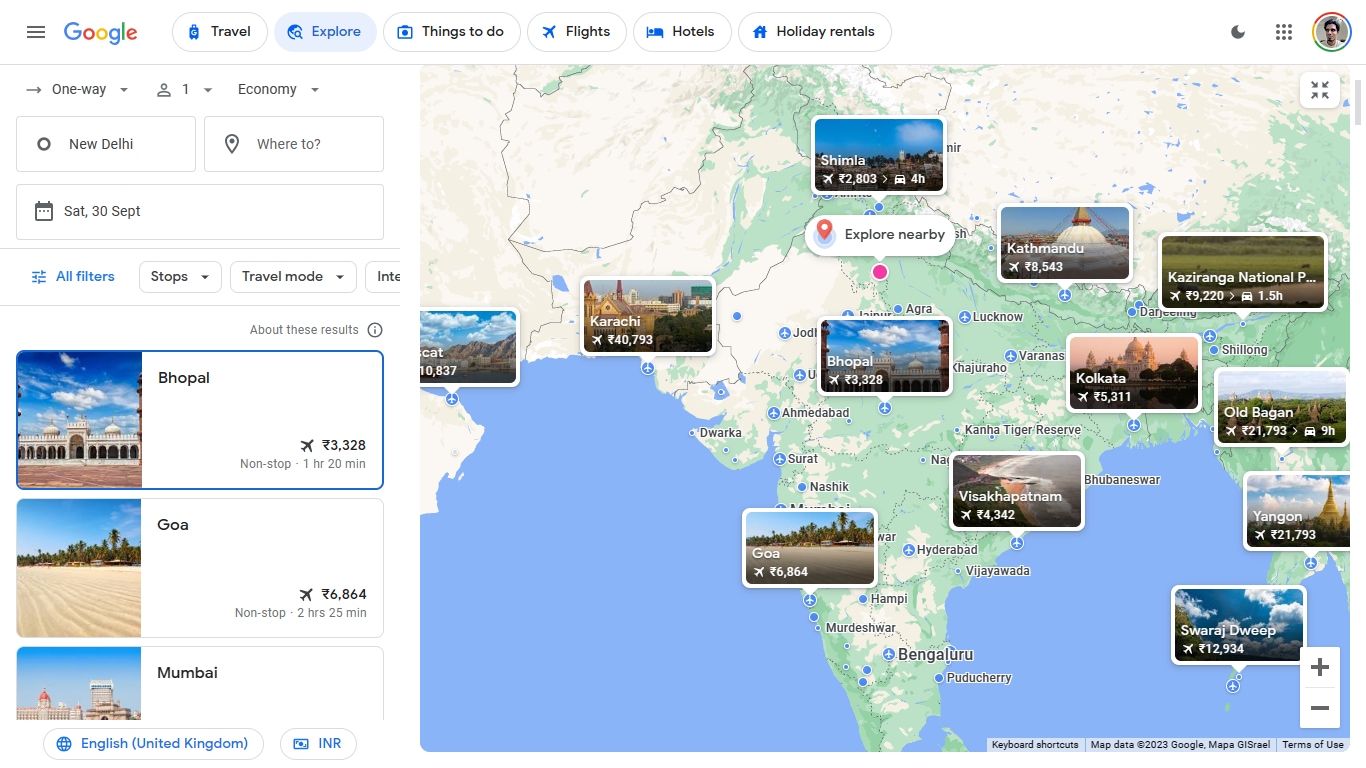Viewport: 1366px width, 768px height.
Task: Change currency via the INR button
Action: pyautogui.click(x=318, y=743)
